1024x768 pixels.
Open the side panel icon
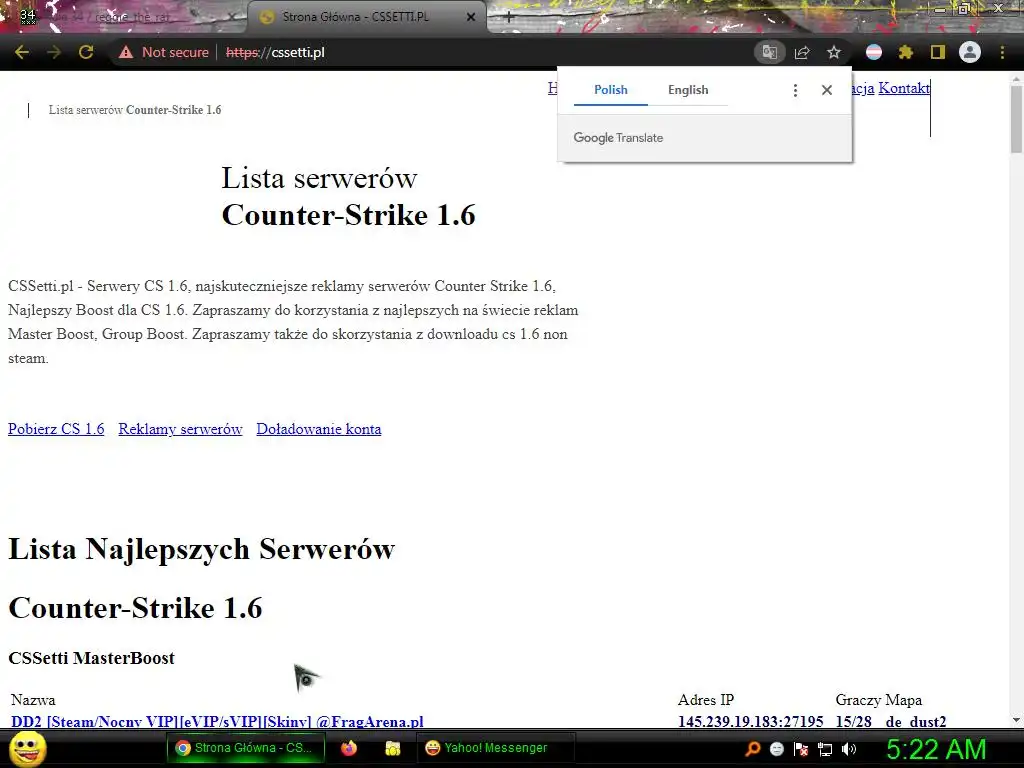tap(938, 52)
